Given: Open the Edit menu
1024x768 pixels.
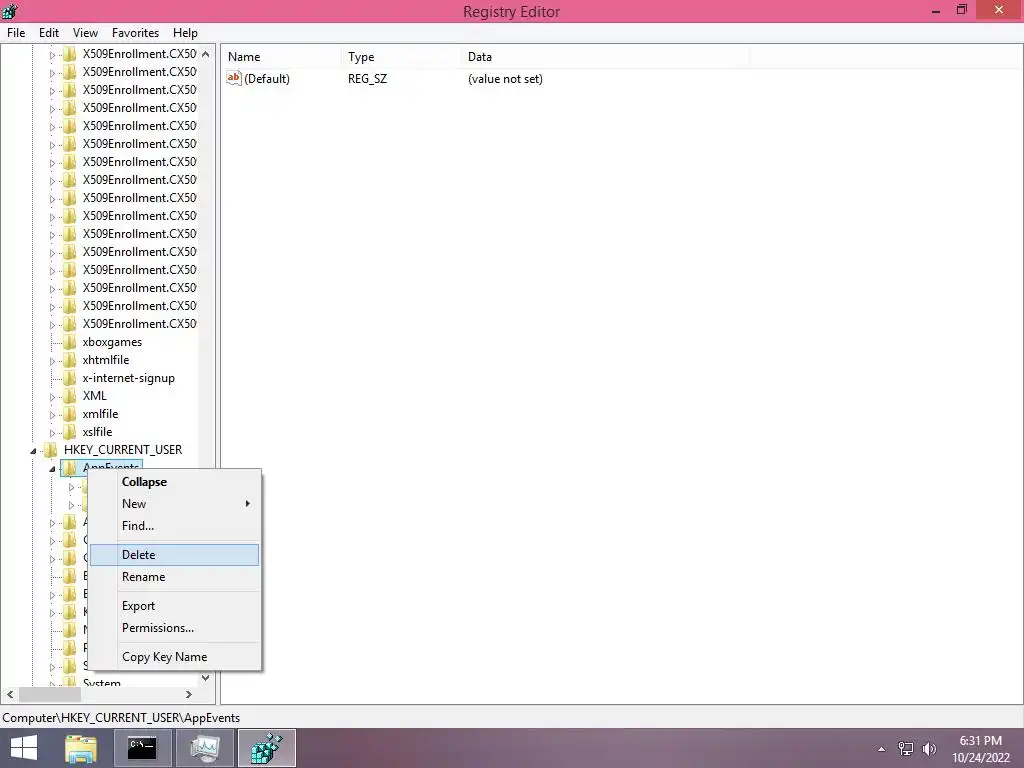Looking at the screenshot, I should (49, 33).
